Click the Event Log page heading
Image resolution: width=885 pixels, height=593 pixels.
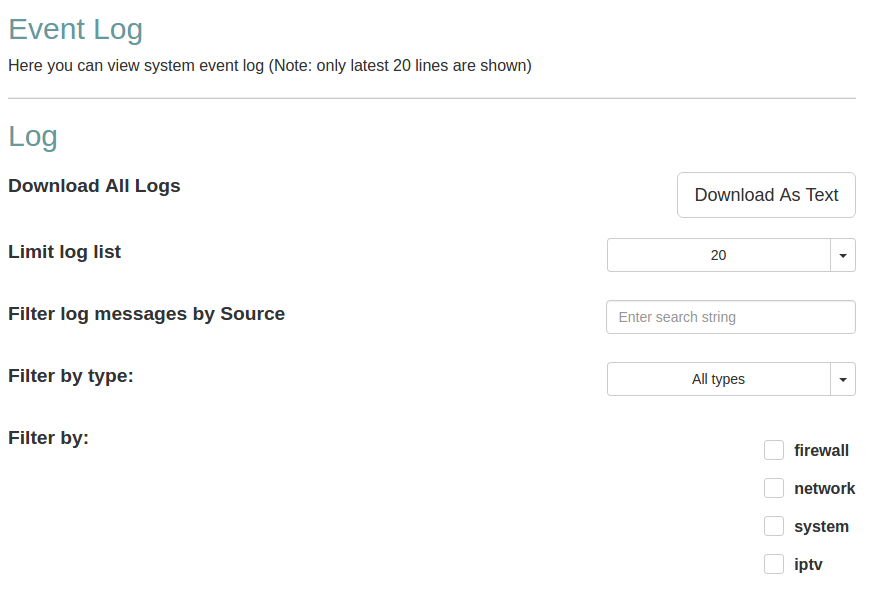[76, 29]
